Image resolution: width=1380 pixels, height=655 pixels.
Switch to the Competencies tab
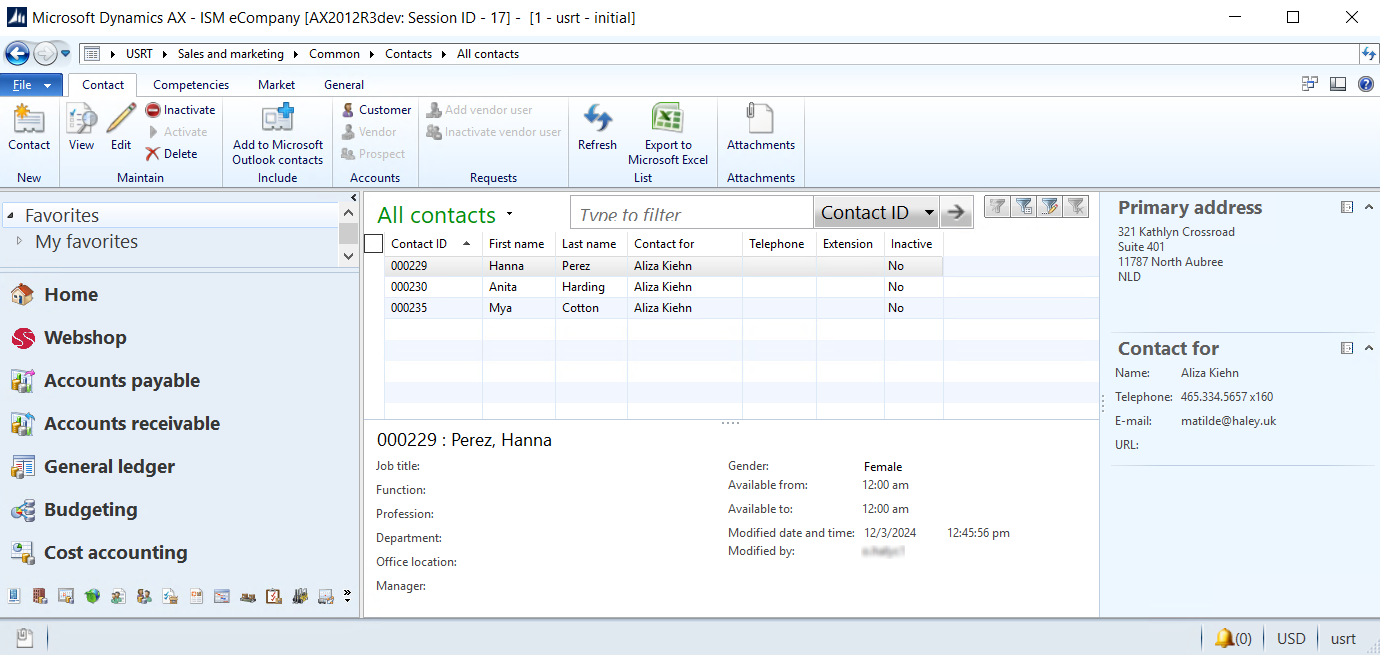[191, 85]
